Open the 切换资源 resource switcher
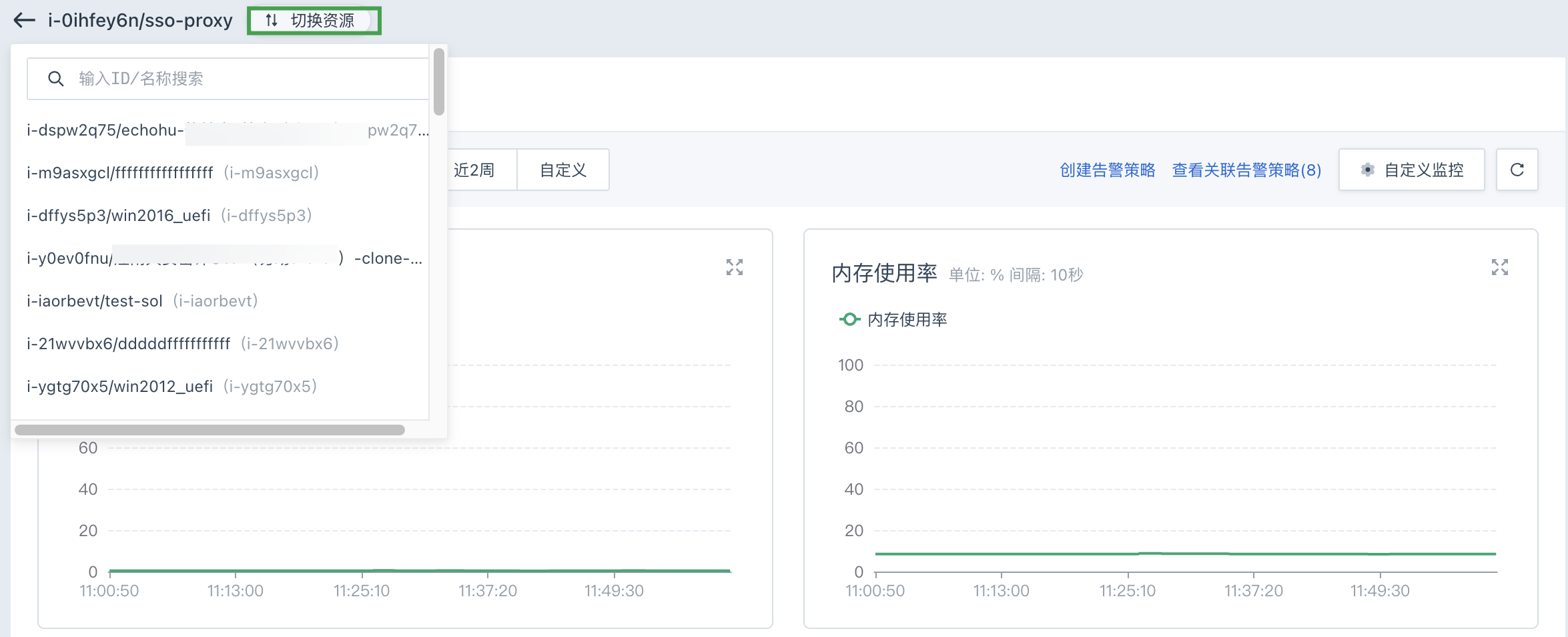Image resolution: width=1568 pixels, height=637 pixels. coord(313,21)
